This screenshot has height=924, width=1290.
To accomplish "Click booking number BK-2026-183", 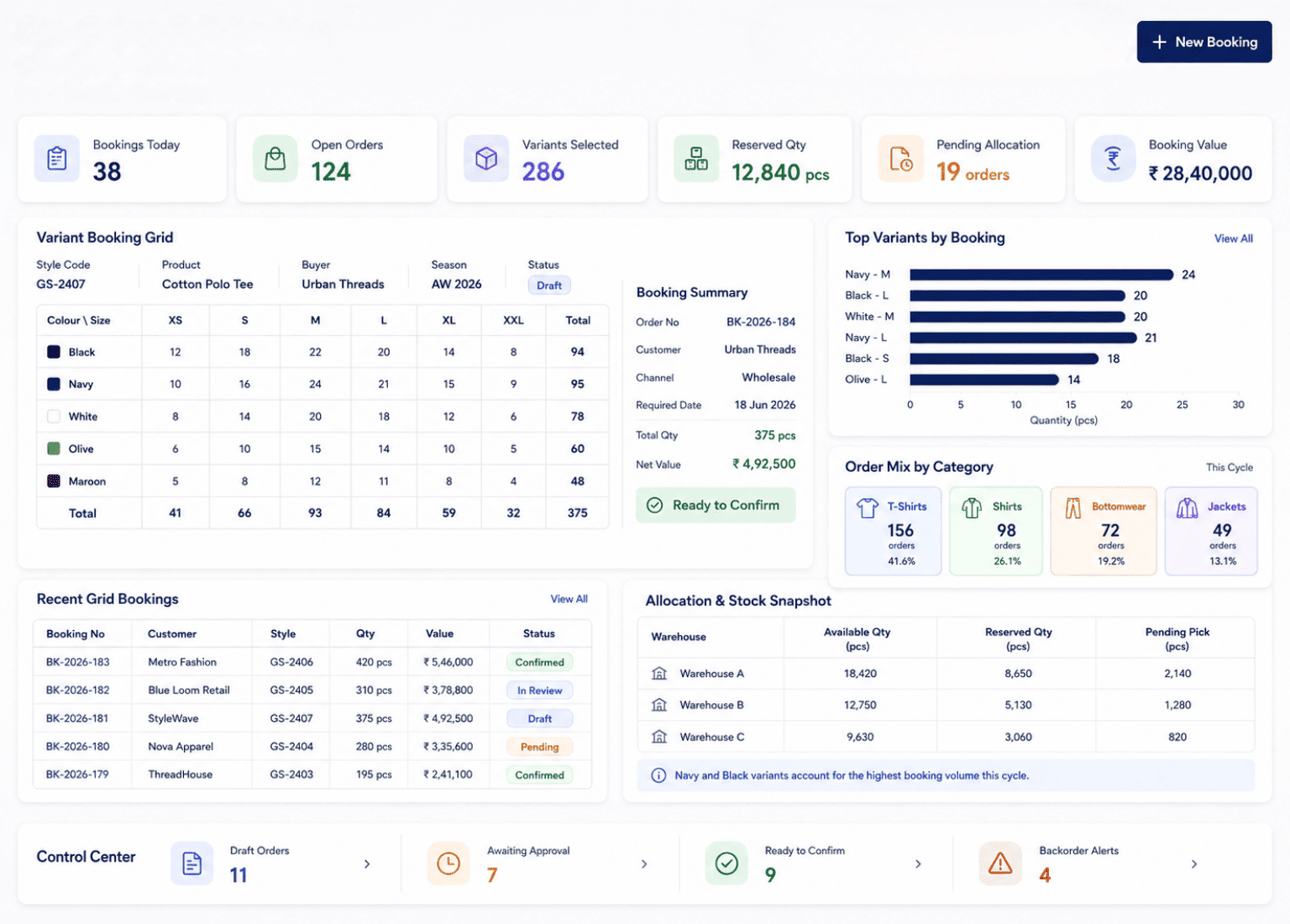I will click(77, 662).
